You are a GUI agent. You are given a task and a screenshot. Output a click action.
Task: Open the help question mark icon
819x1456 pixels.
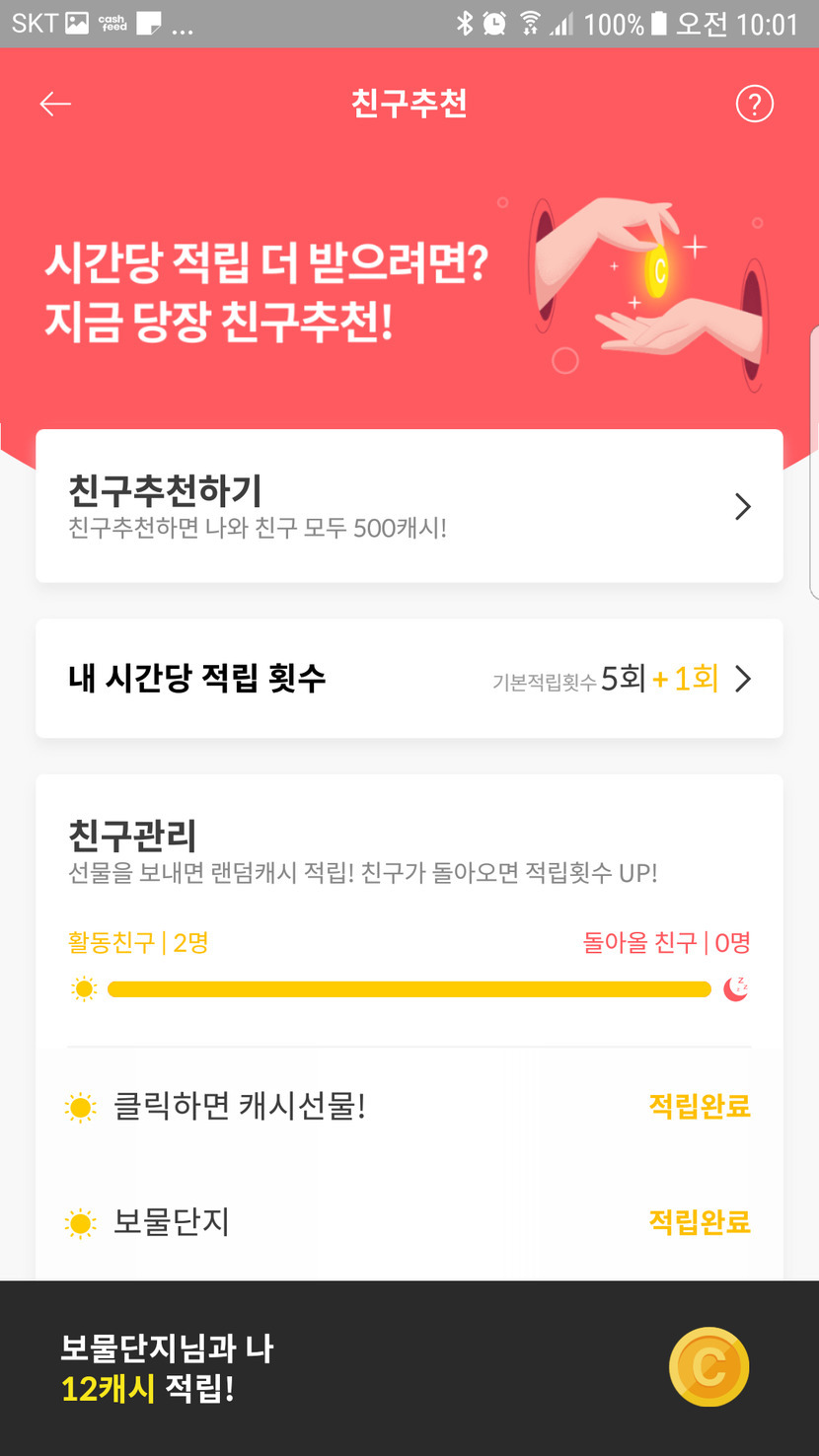(755, 104)
